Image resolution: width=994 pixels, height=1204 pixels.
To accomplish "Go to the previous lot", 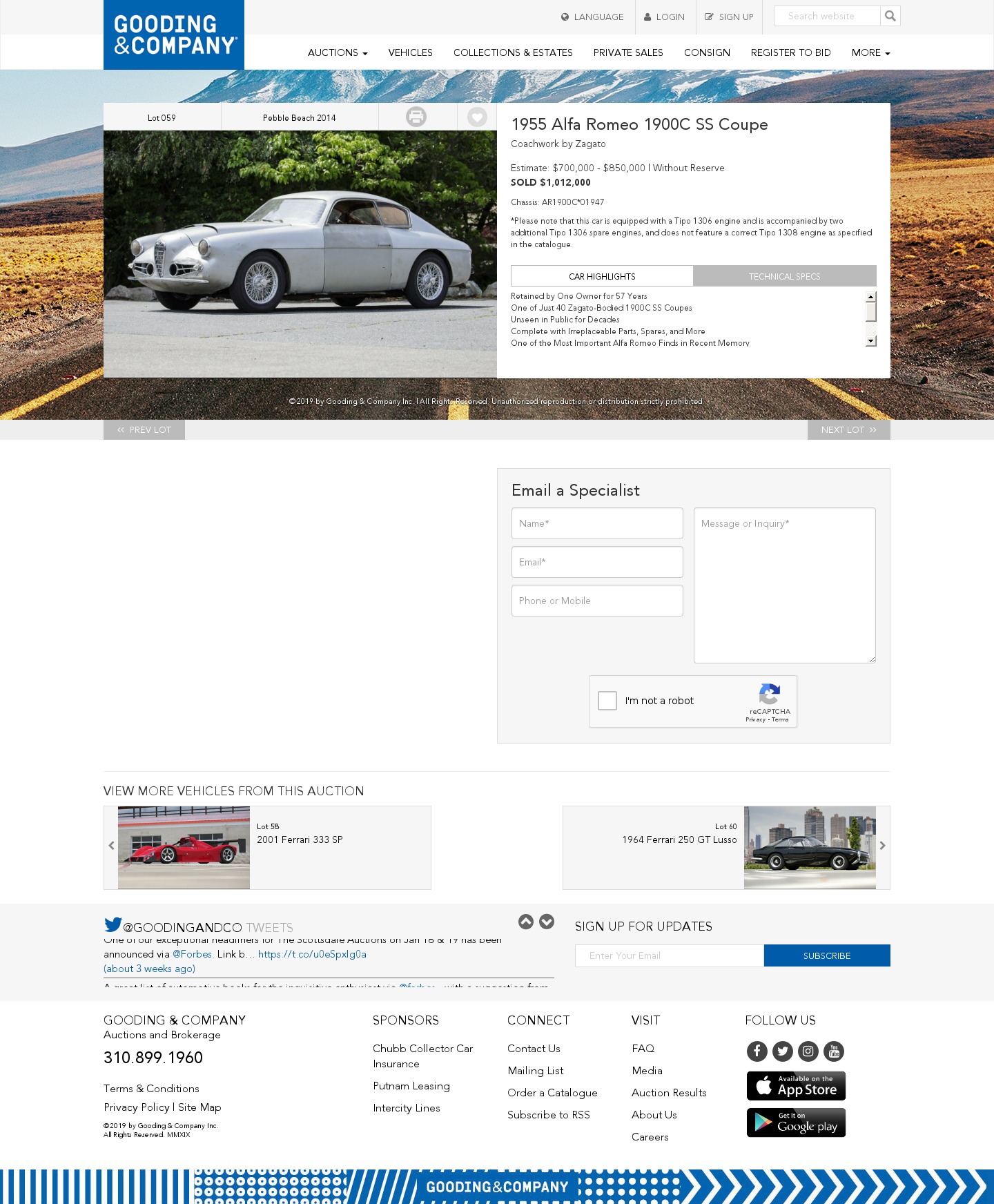I will [144, 429].
